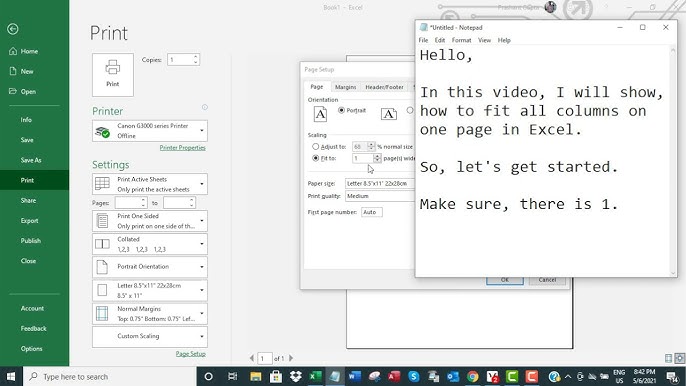
Task: Go back using the arrow icon in sidebar
Action: click(x=13, y=29)
